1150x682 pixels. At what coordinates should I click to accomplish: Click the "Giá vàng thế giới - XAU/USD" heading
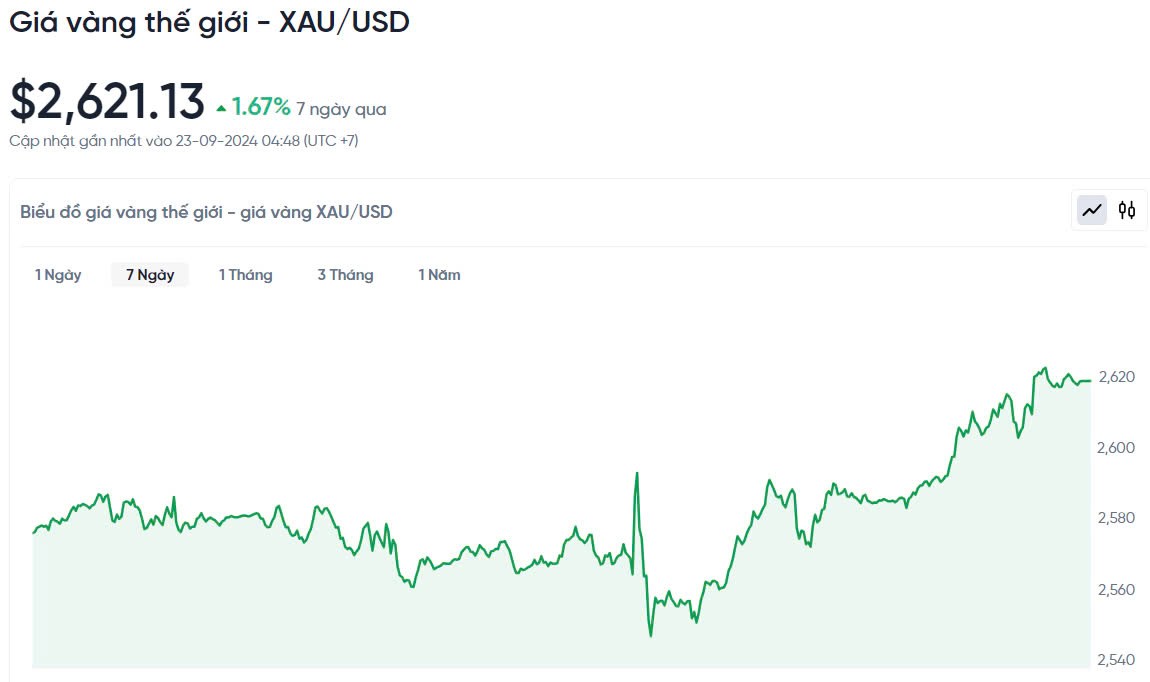(x=209, y=23)
